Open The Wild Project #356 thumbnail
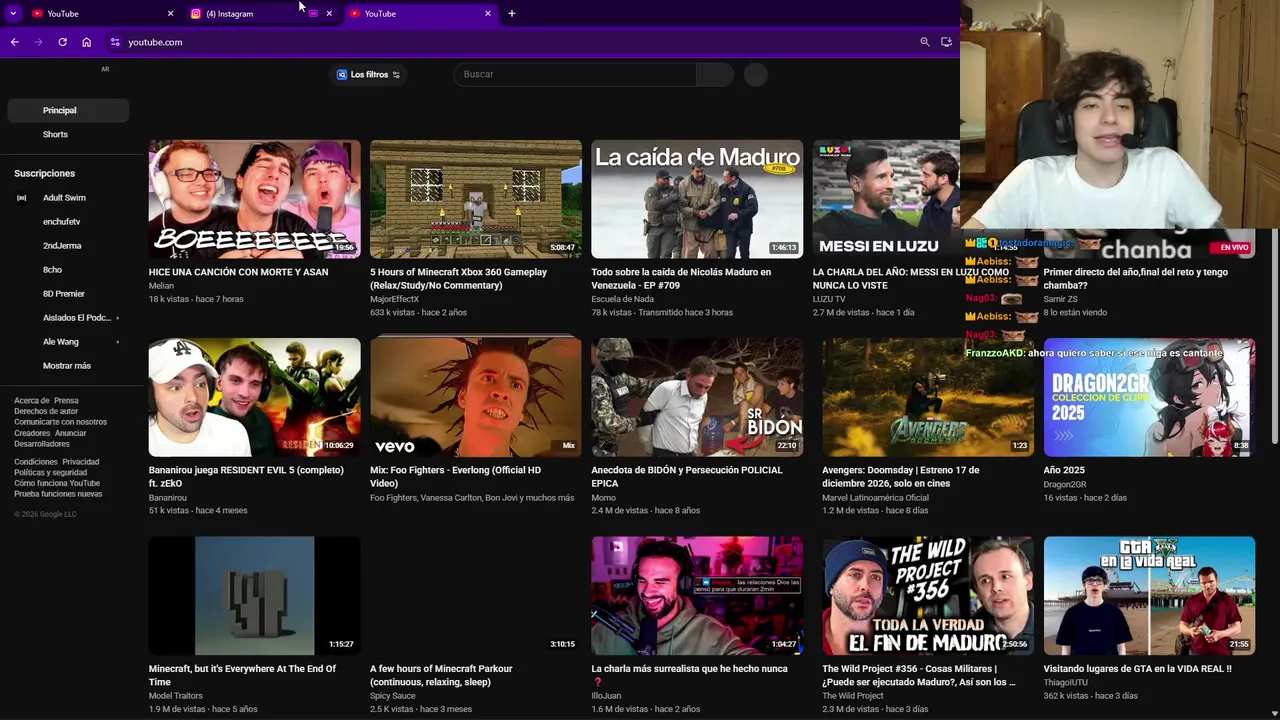The image size is (1280, 720). (x=928, y=595)
